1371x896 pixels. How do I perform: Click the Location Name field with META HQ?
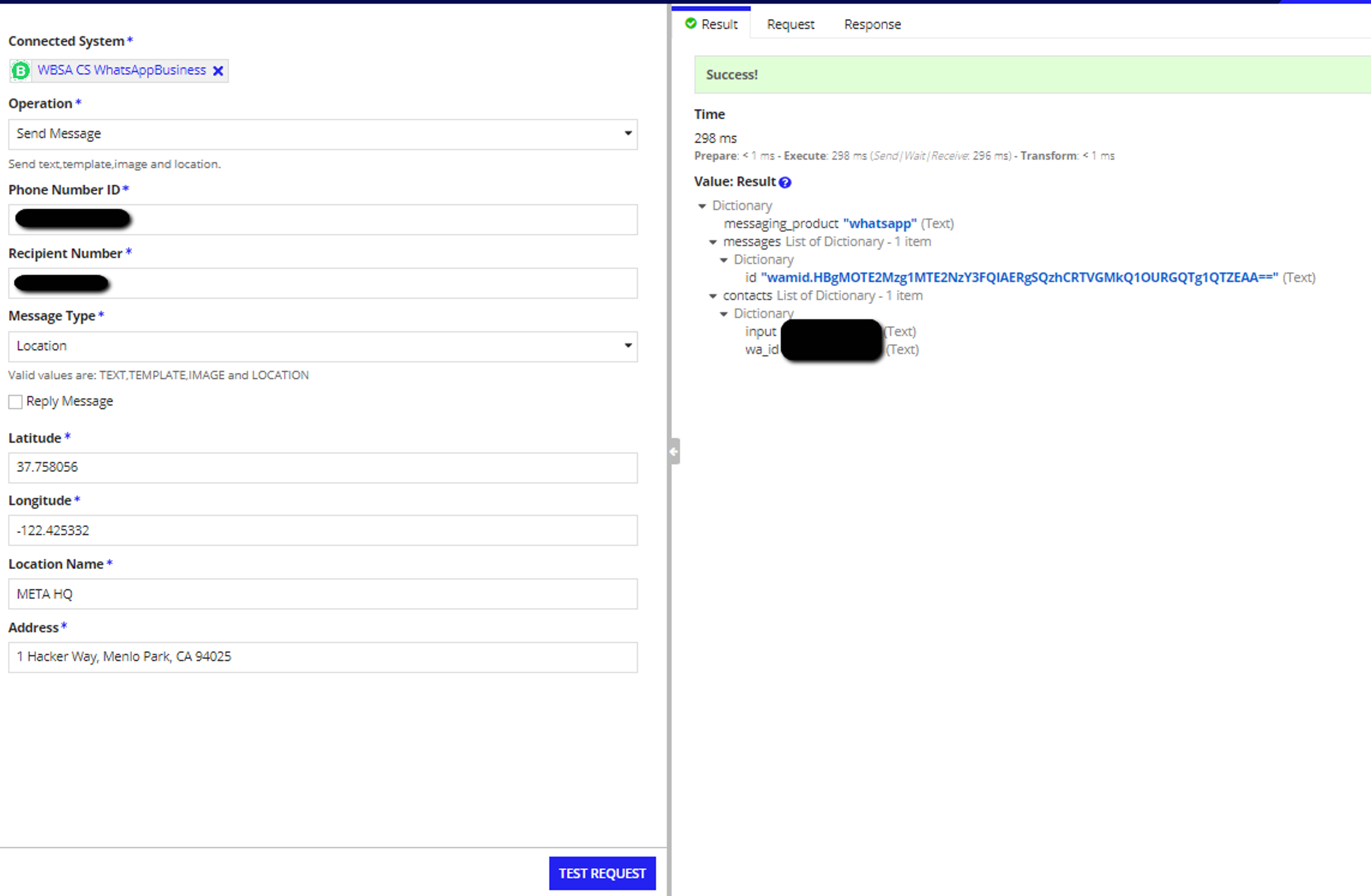(x=323, y=594)
